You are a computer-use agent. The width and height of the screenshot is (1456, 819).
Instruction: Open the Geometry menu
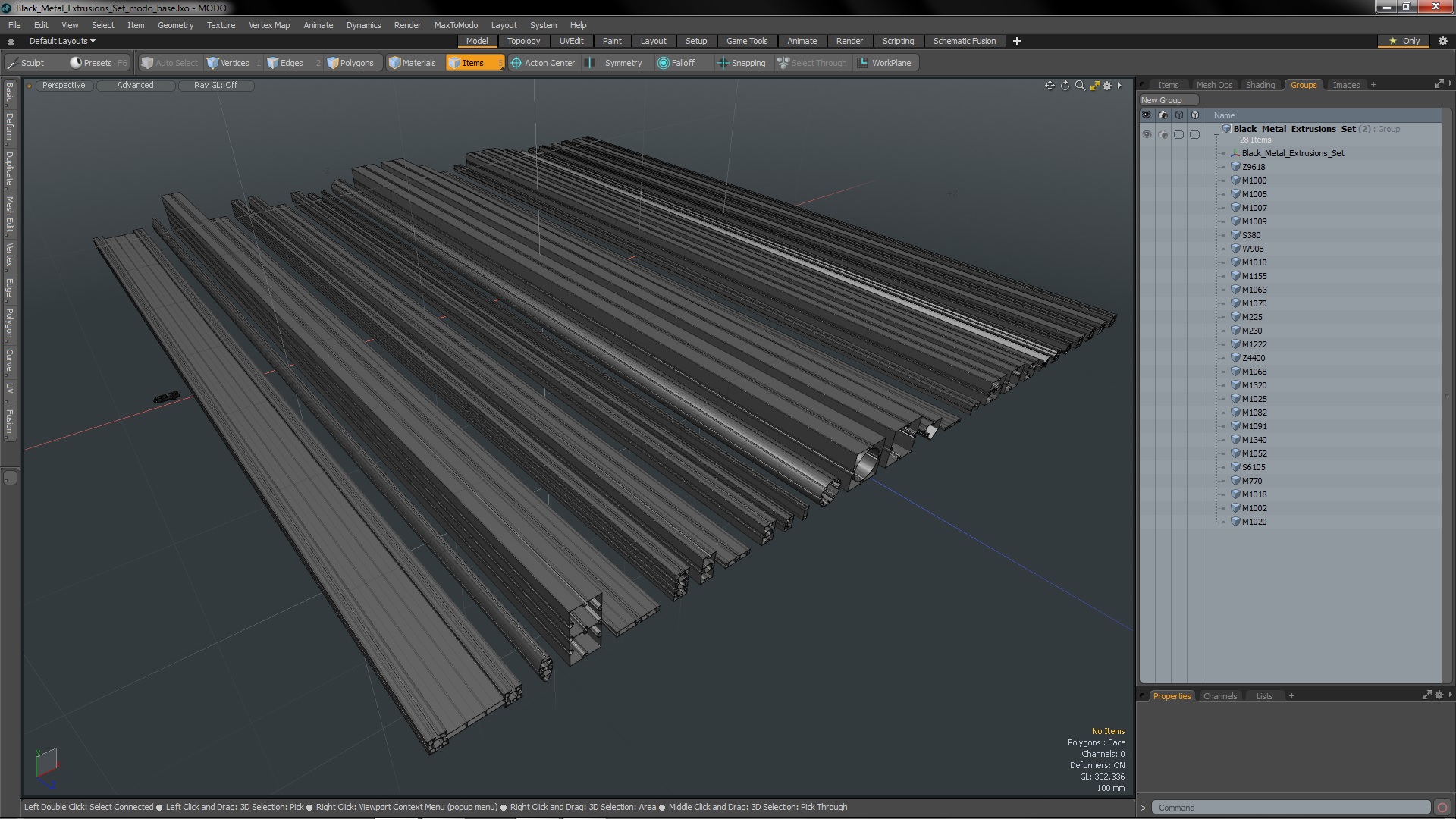175,25
